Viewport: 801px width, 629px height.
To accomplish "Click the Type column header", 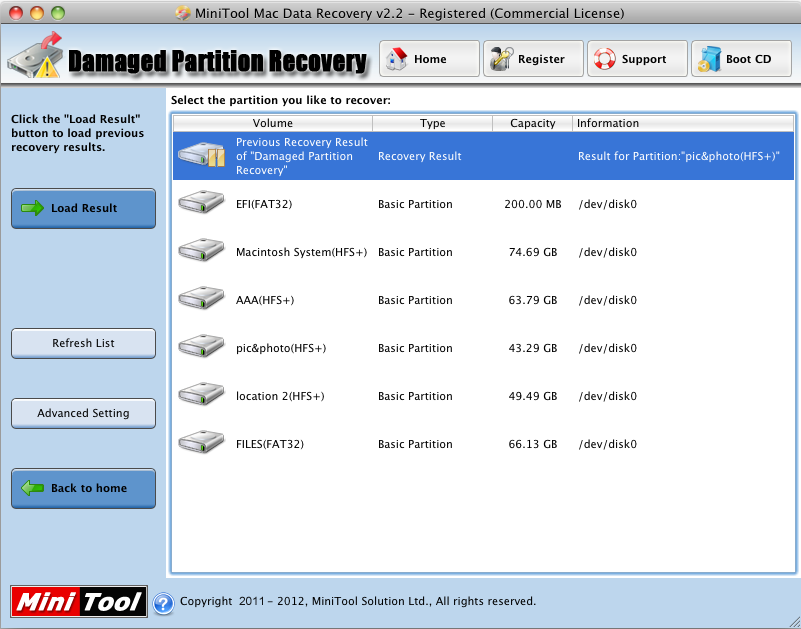I will [x=432, y=123].
